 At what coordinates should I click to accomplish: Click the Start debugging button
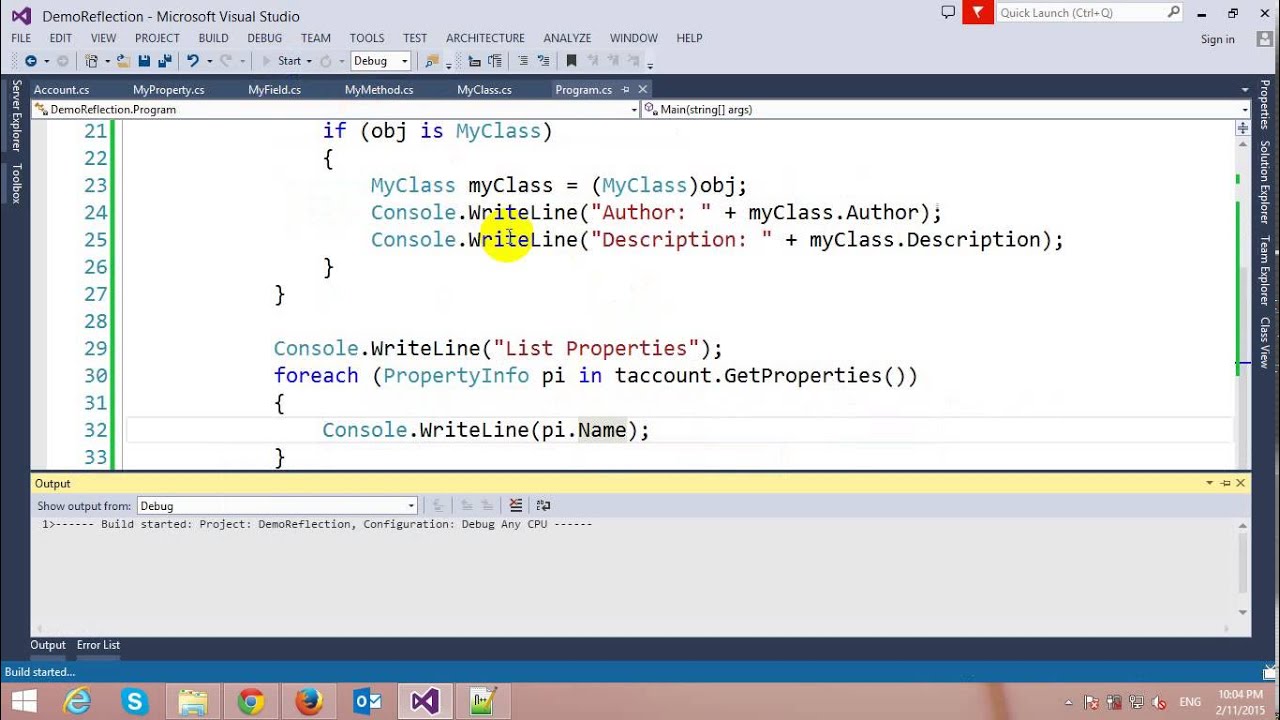281,61
